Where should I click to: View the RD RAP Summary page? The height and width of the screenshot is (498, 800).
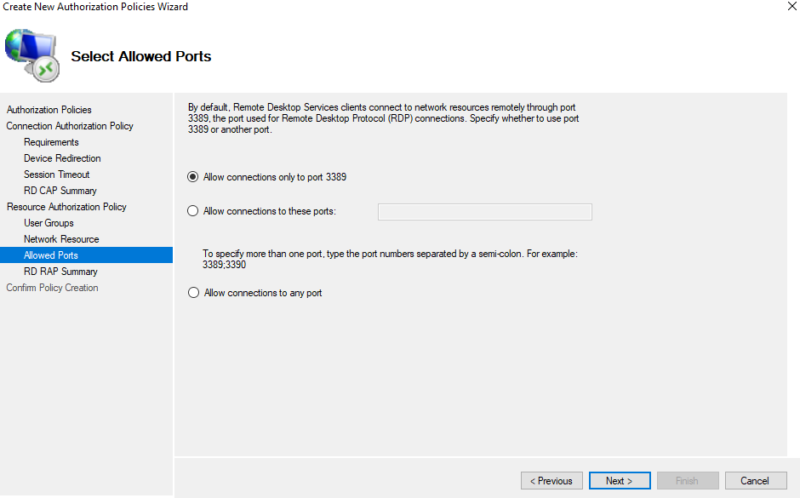[x=60, y=271]
